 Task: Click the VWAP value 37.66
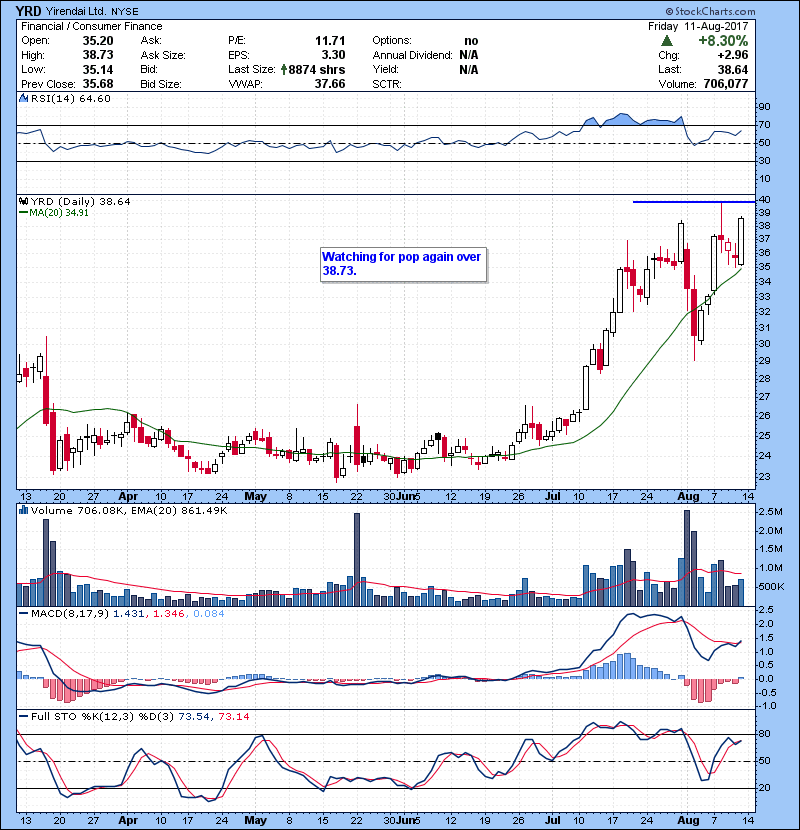[x=330, y=84]
